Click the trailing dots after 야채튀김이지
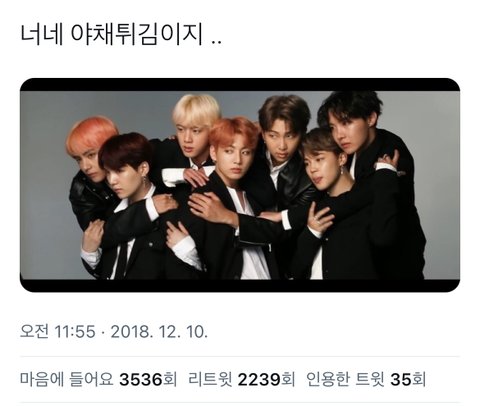The height and width of the screenshot is (406, 480). click(217, 42)
